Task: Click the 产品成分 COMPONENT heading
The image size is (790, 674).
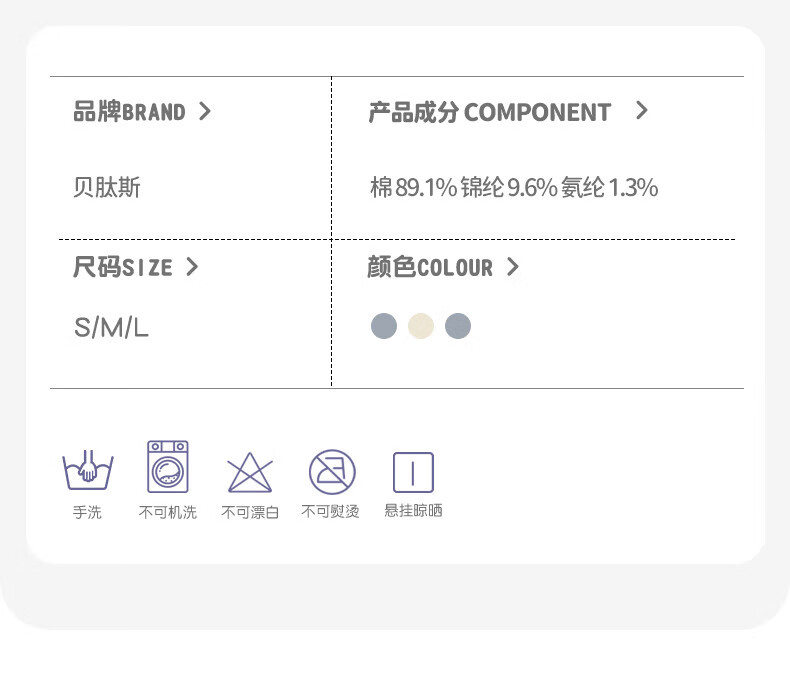Action: (490, 112)
